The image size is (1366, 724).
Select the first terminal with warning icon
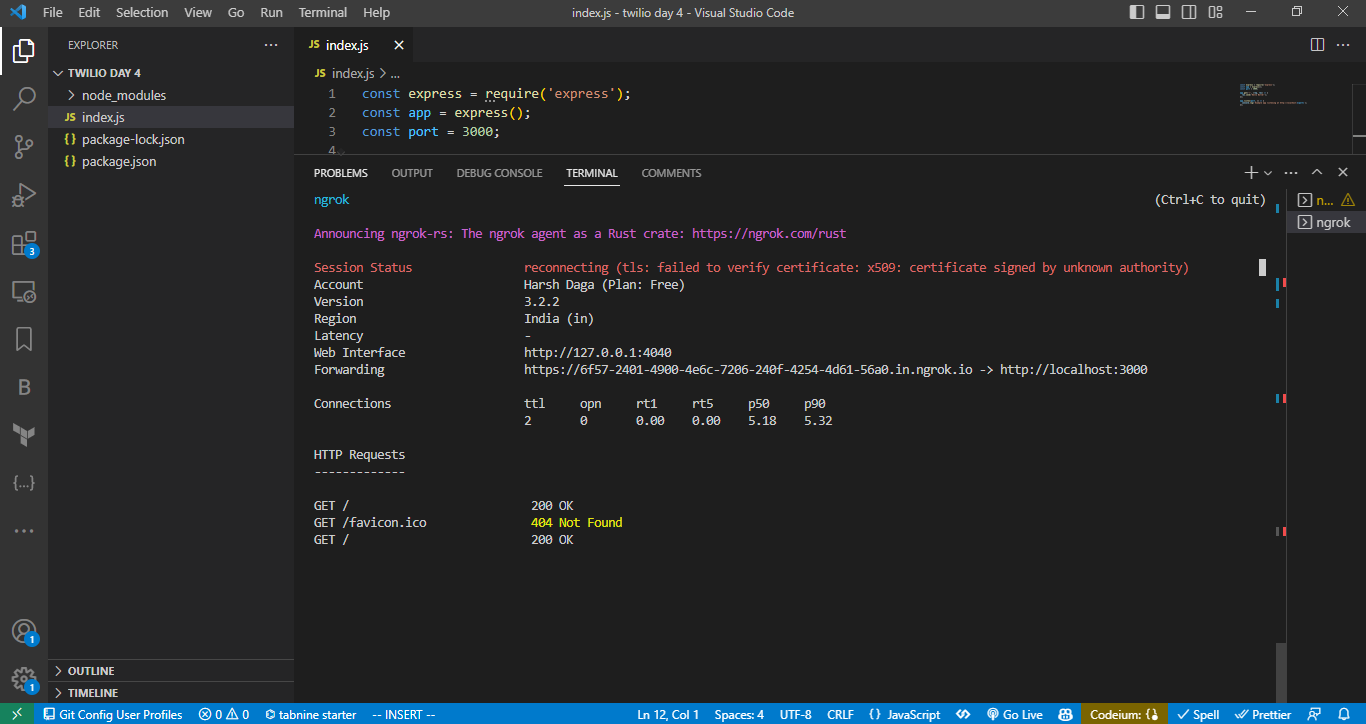[1326, 200]
